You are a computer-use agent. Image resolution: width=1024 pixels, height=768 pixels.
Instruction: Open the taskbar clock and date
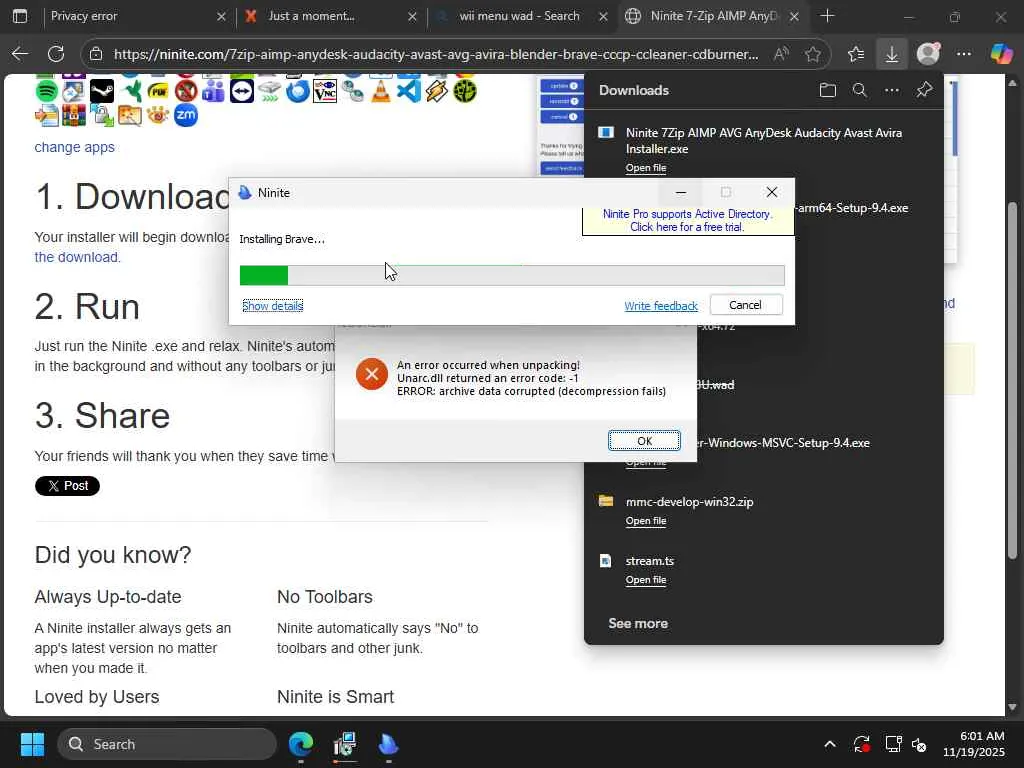click(x=974, y=744)
